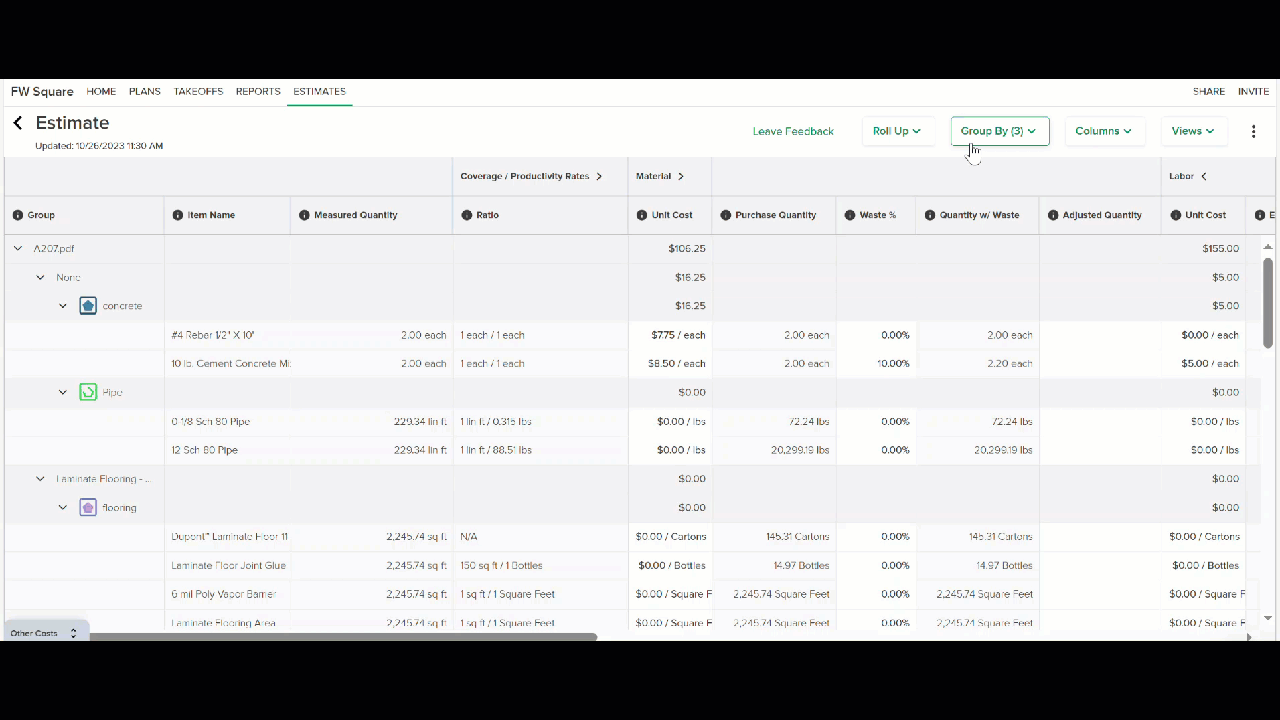The image size is (1280, 720).
Task: Click the green Pipe group icon
Action: click(88, 392)
